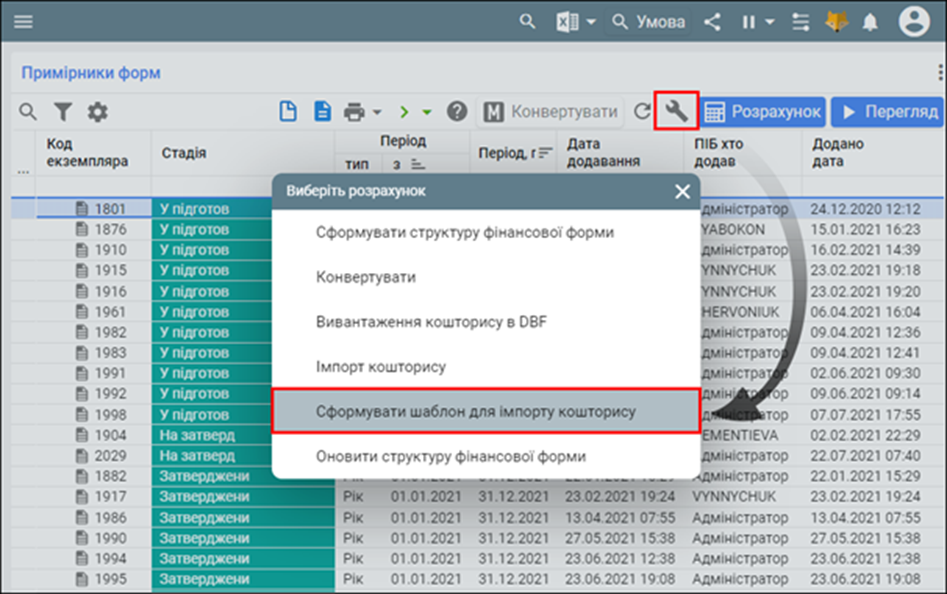Expand the pause button dropdown arrow
The height and width of the screenshot is (594, 947).
click(770, 22)
